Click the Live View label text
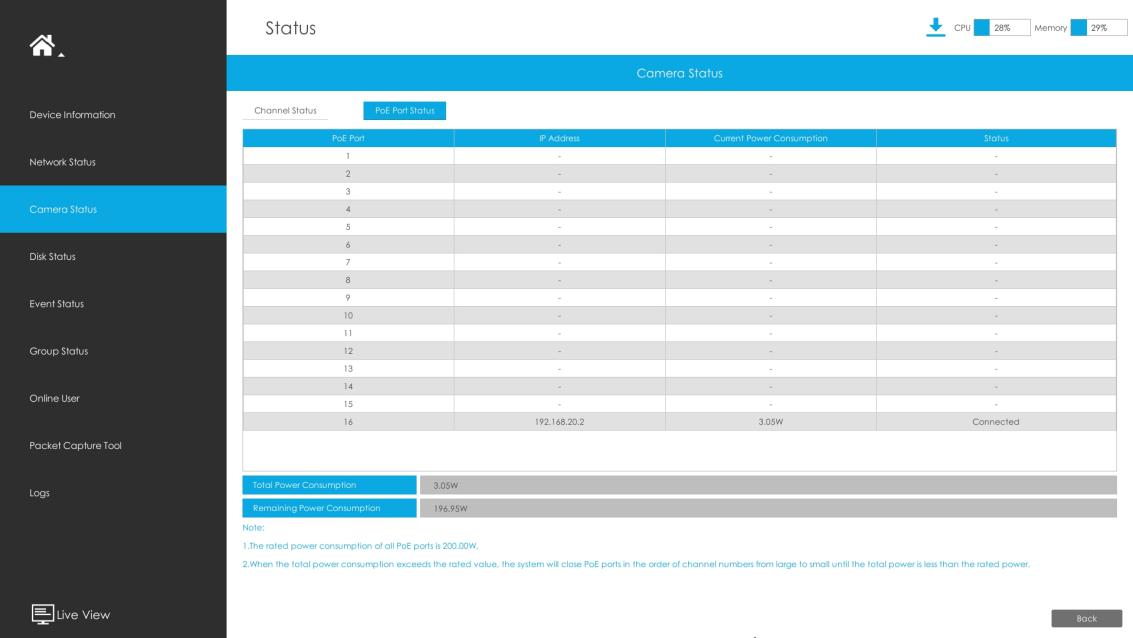Image resolution: width=1133 pixels, height=638 pixels. [x=83, y=615]
